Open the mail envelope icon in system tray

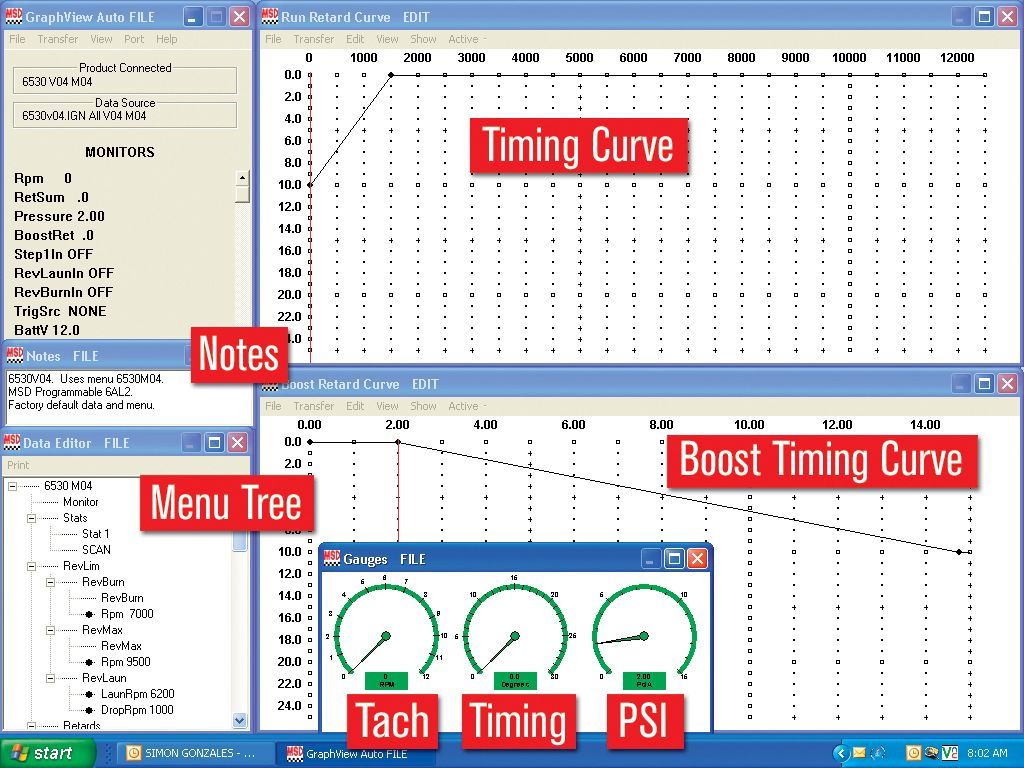point(858,753)
